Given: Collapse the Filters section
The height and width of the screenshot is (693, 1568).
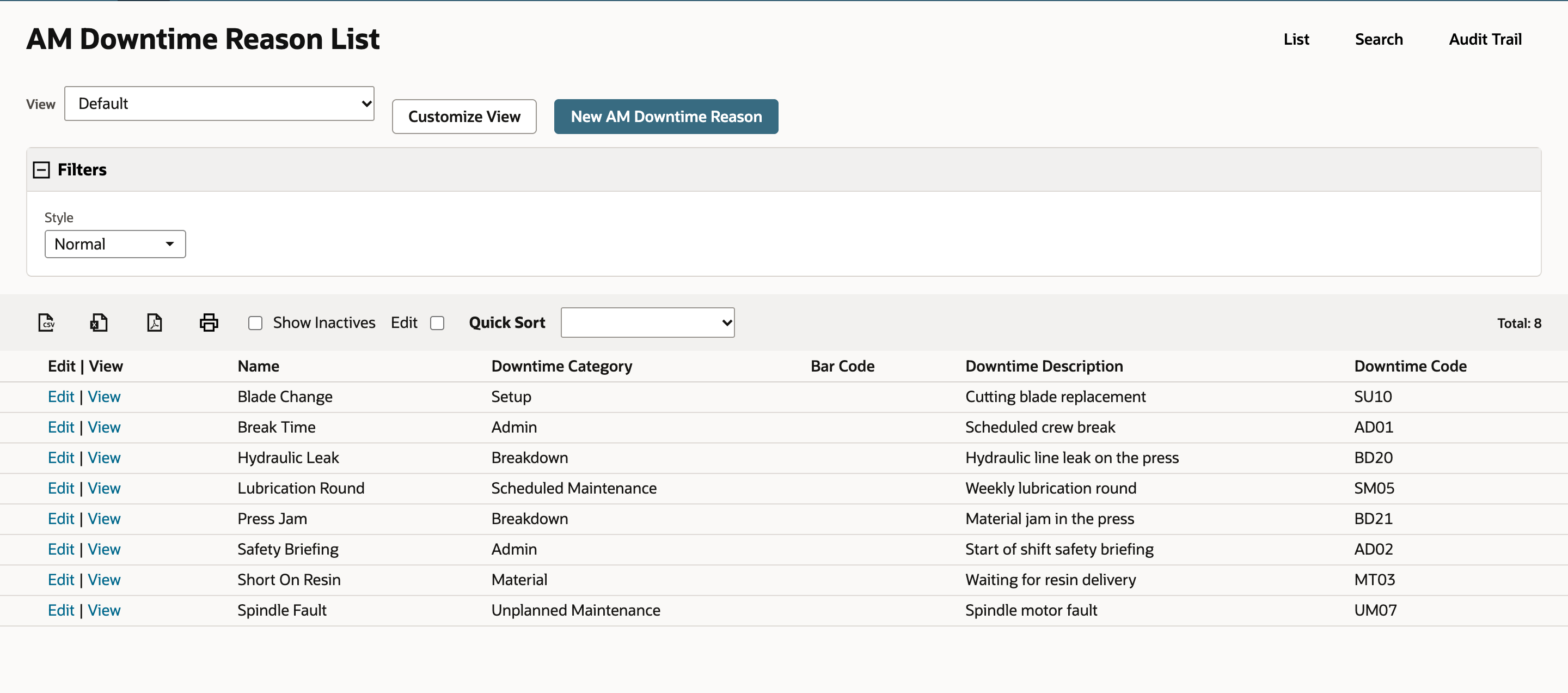Looking at the screenshot, I should tap(41, 170).
